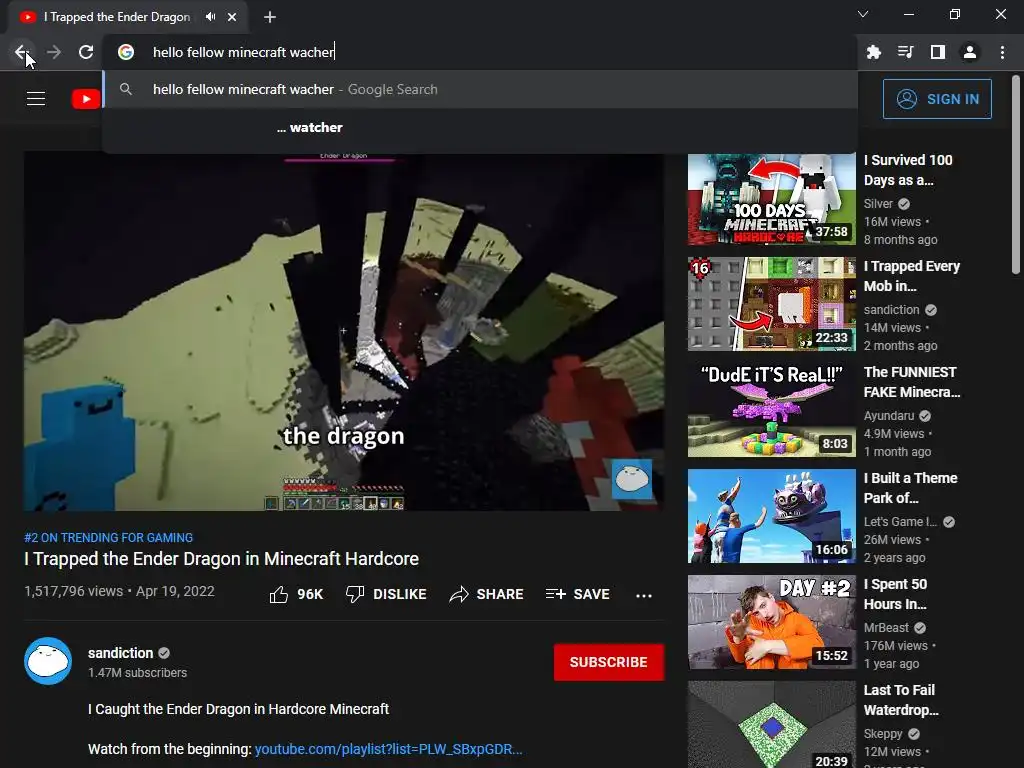Choose the '... watcher' autocomplete suggestion
The height and width of the screenshot is (768, 1024).
(480, 127)
